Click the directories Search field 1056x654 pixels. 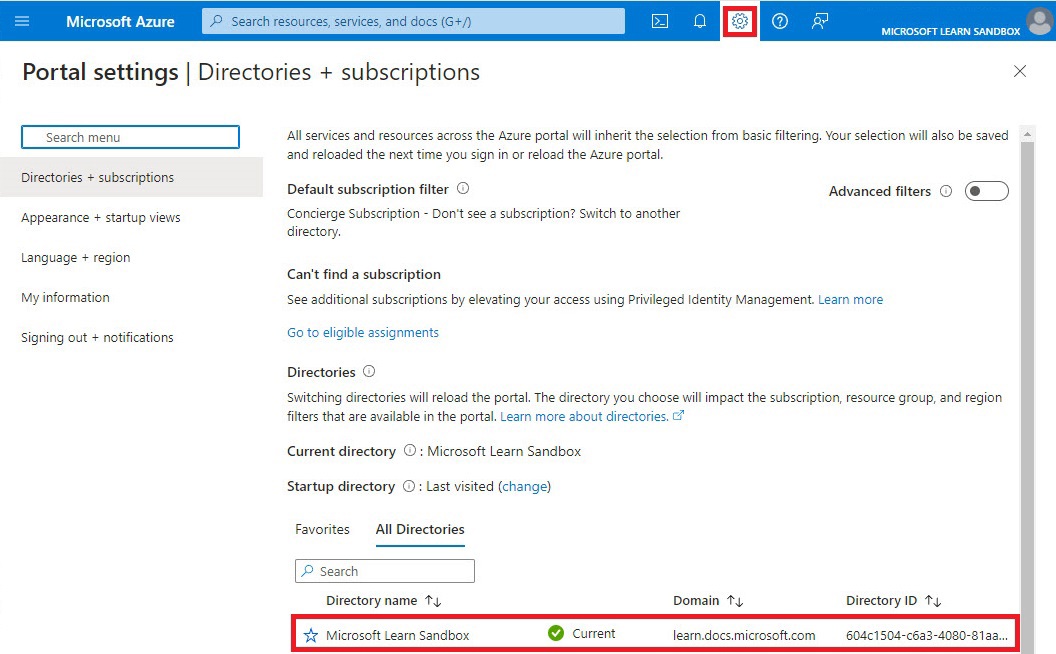[x=385, y=571]
